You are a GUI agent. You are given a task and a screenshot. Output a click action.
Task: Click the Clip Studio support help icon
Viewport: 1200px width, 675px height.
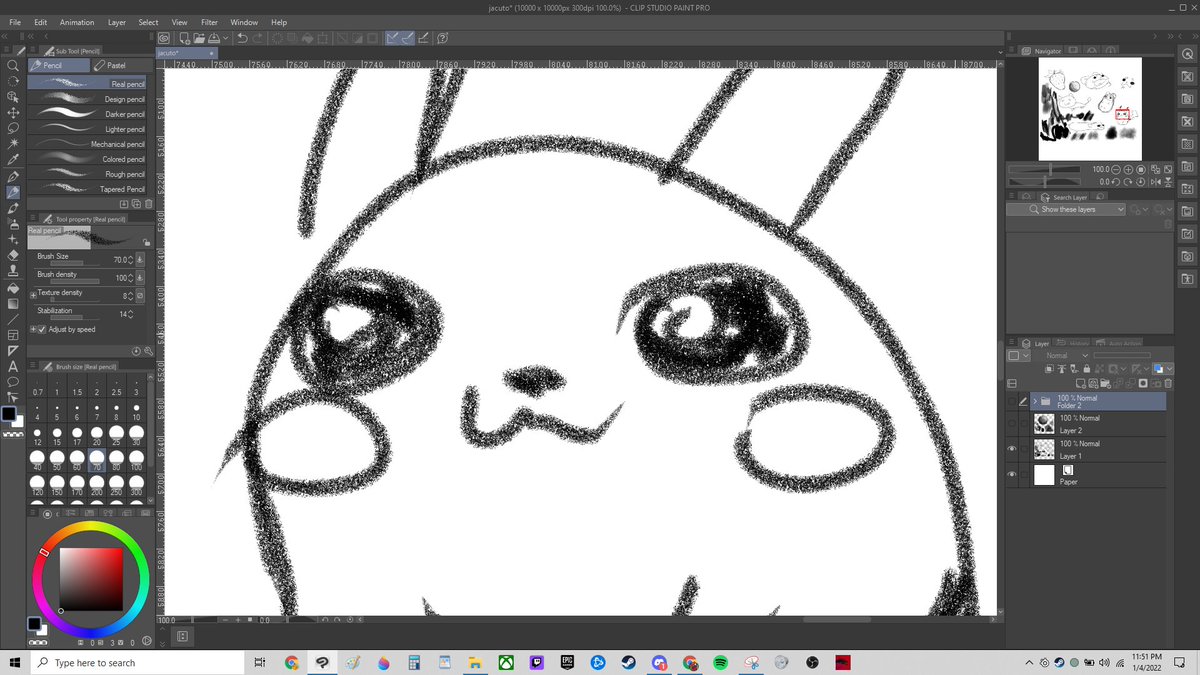(x=442, y=38)
